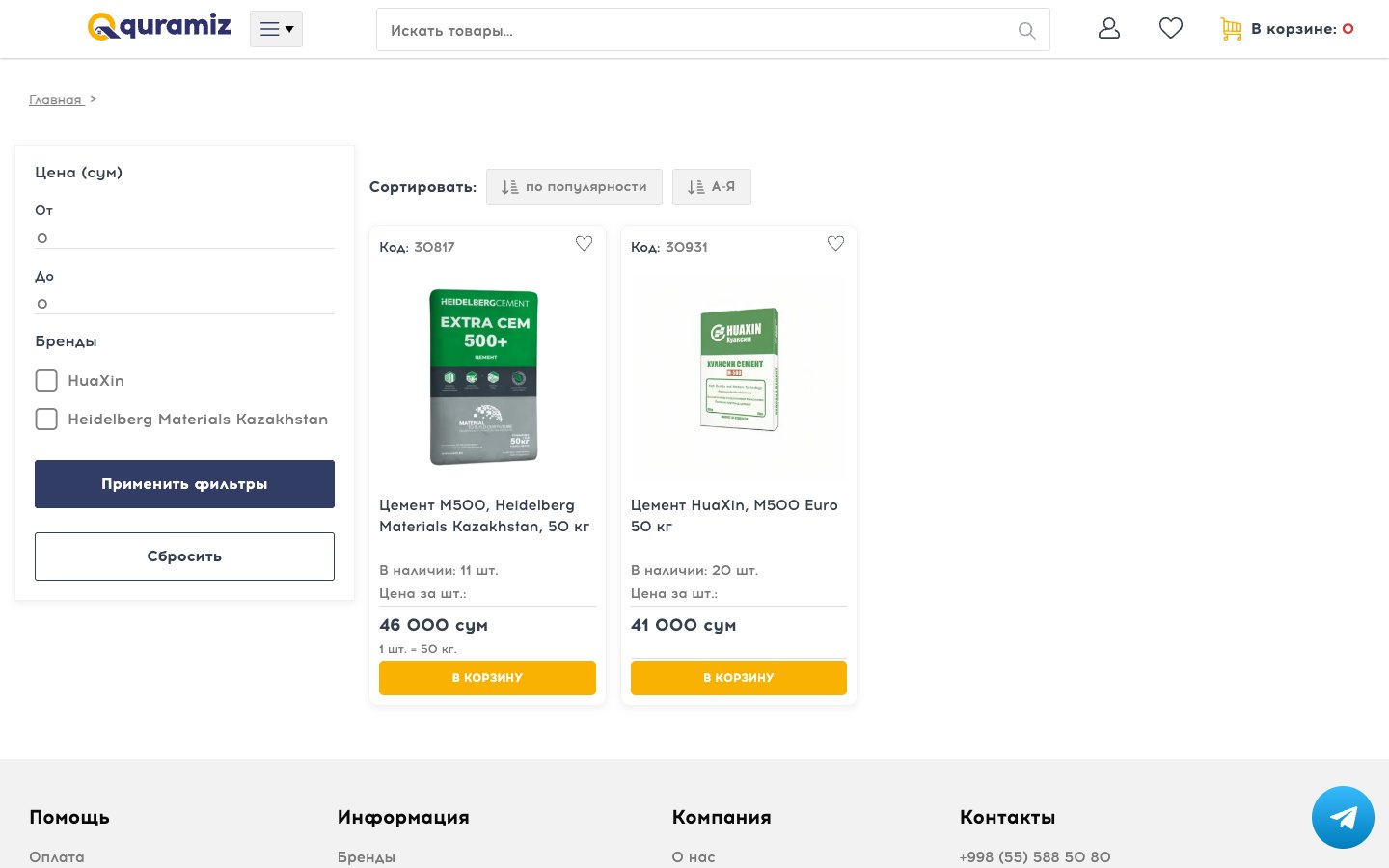Click the Код: 30817 label

pos(417,247)
